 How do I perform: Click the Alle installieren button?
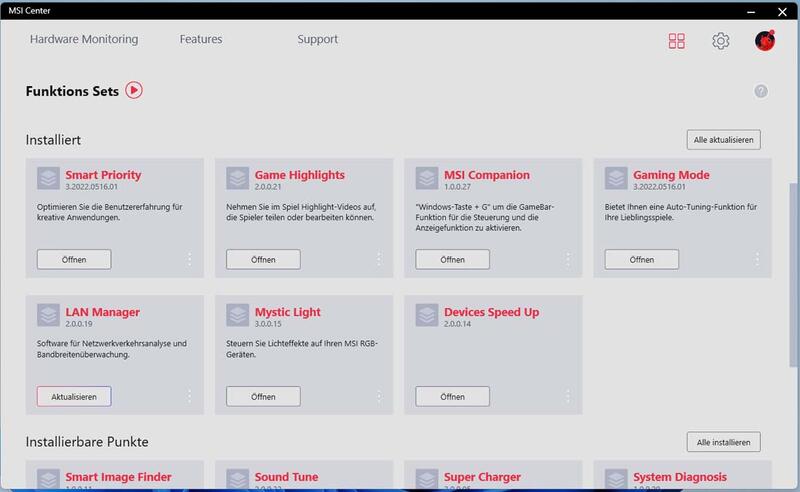pyautogui.click(x=723, y=442)
